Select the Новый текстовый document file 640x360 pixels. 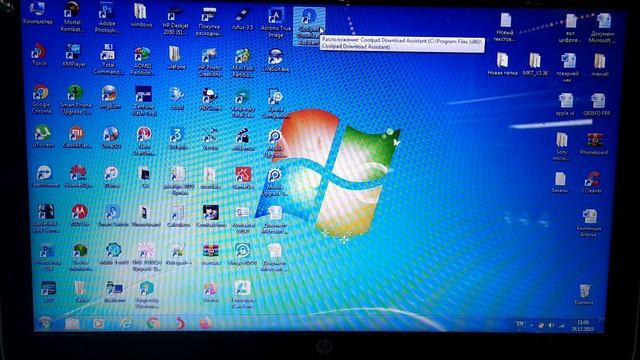pos(505,26)
